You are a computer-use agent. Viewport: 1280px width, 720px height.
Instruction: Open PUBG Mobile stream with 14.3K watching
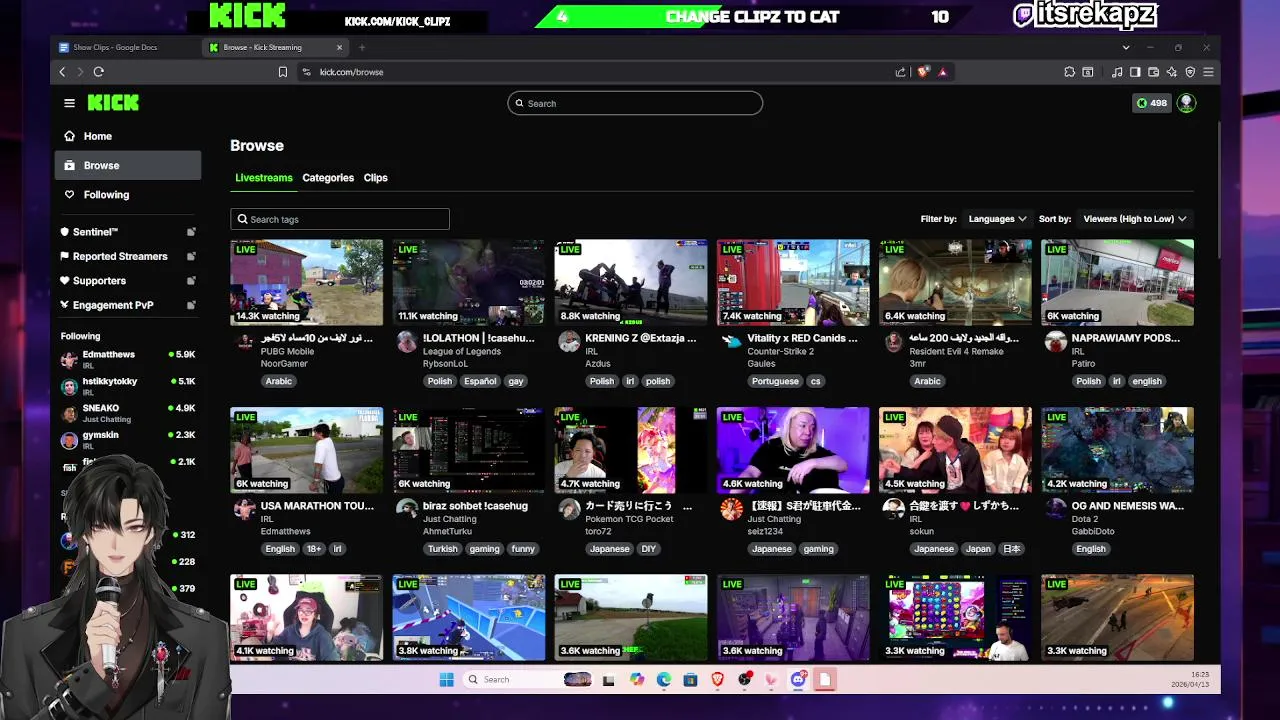pos(306,282)
